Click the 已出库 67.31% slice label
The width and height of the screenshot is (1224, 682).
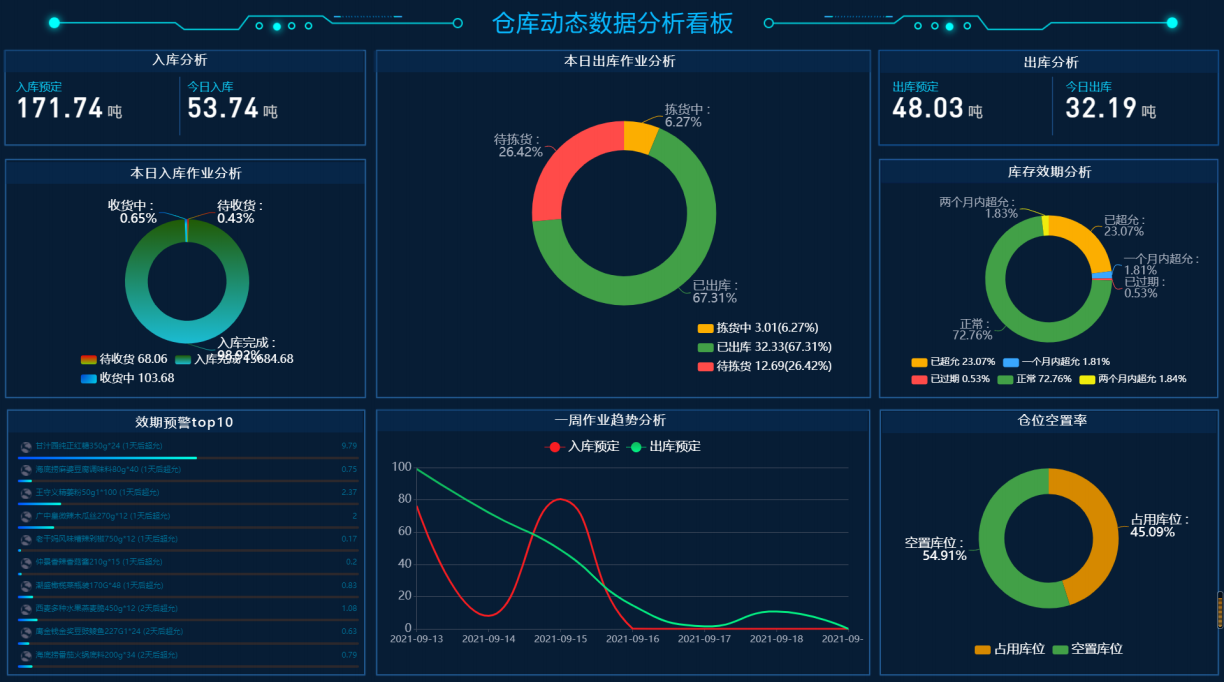click(716, 292)
